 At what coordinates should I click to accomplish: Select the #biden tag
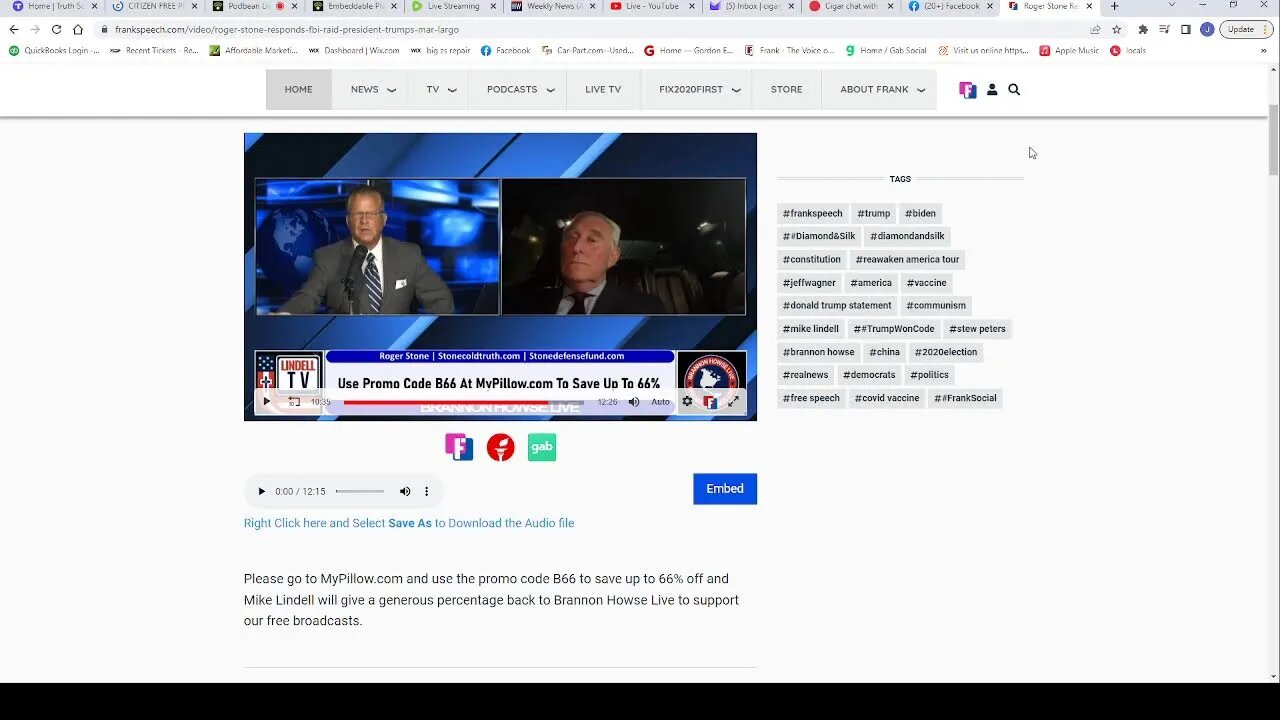coord(920,213)
